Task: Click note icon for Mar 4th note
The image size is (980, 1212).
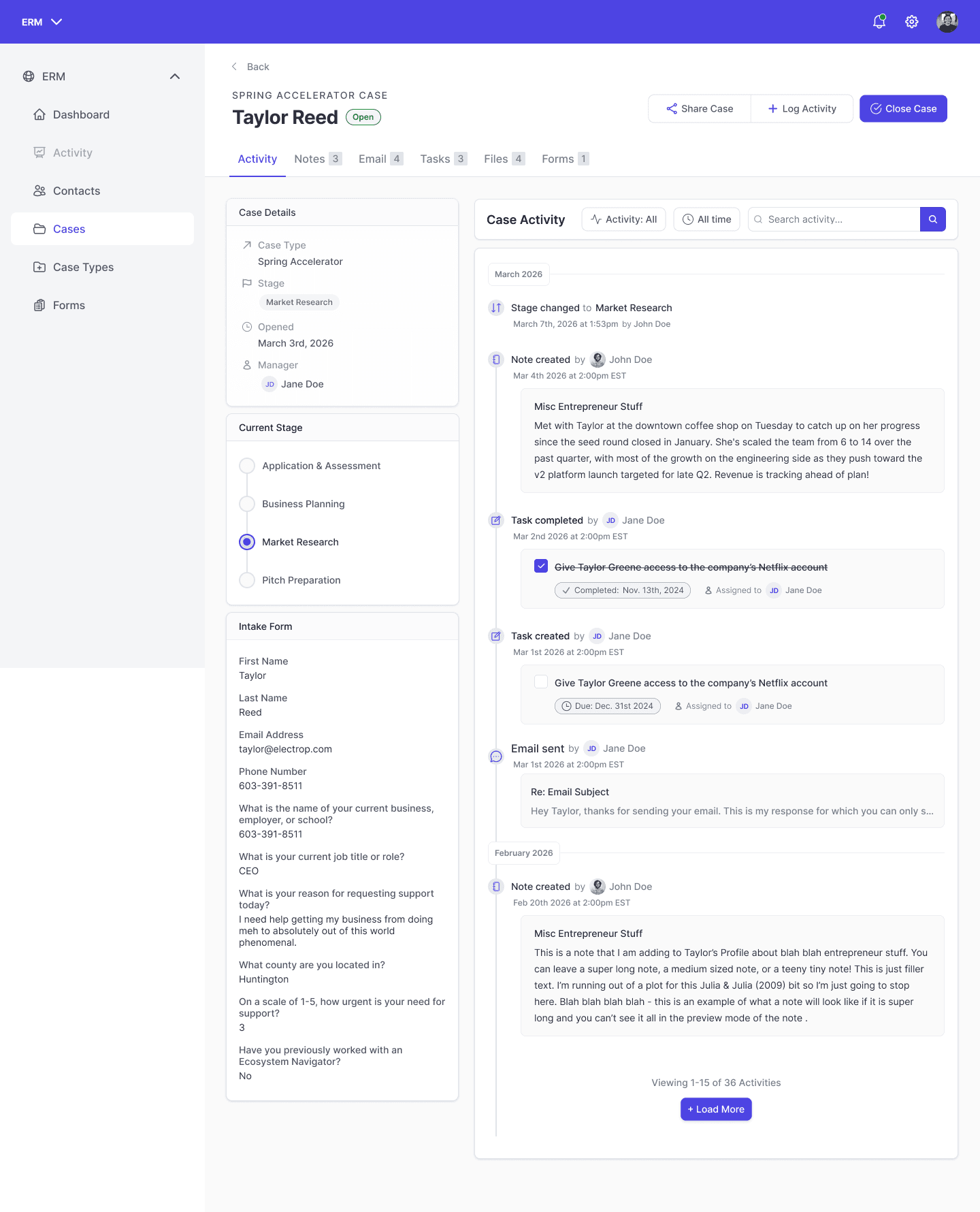Action: (496, 360)
